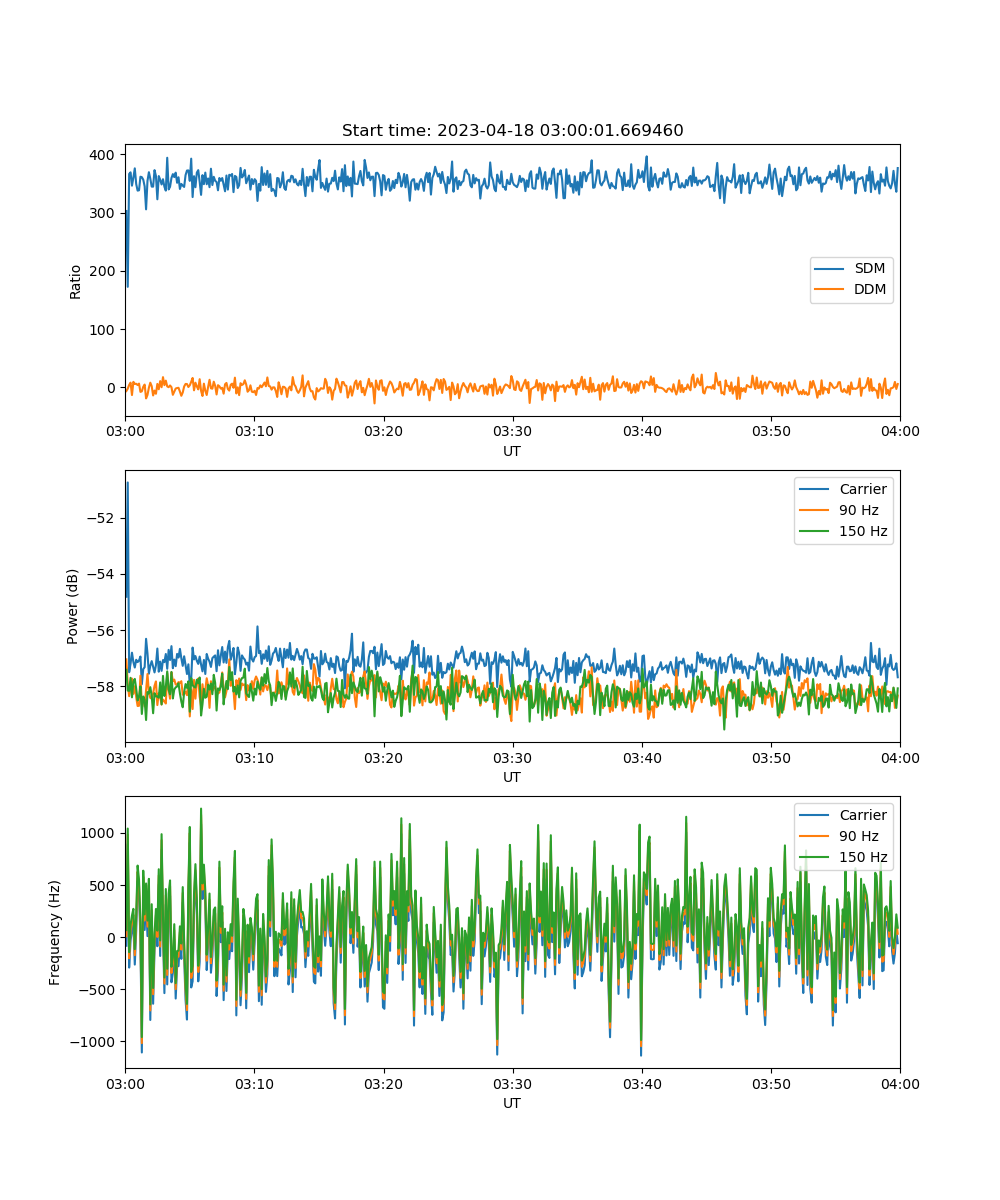Click the -52 tick on the Power axis
The height and width of the screenshot is (1200, 1000).
tap(103, 518)
